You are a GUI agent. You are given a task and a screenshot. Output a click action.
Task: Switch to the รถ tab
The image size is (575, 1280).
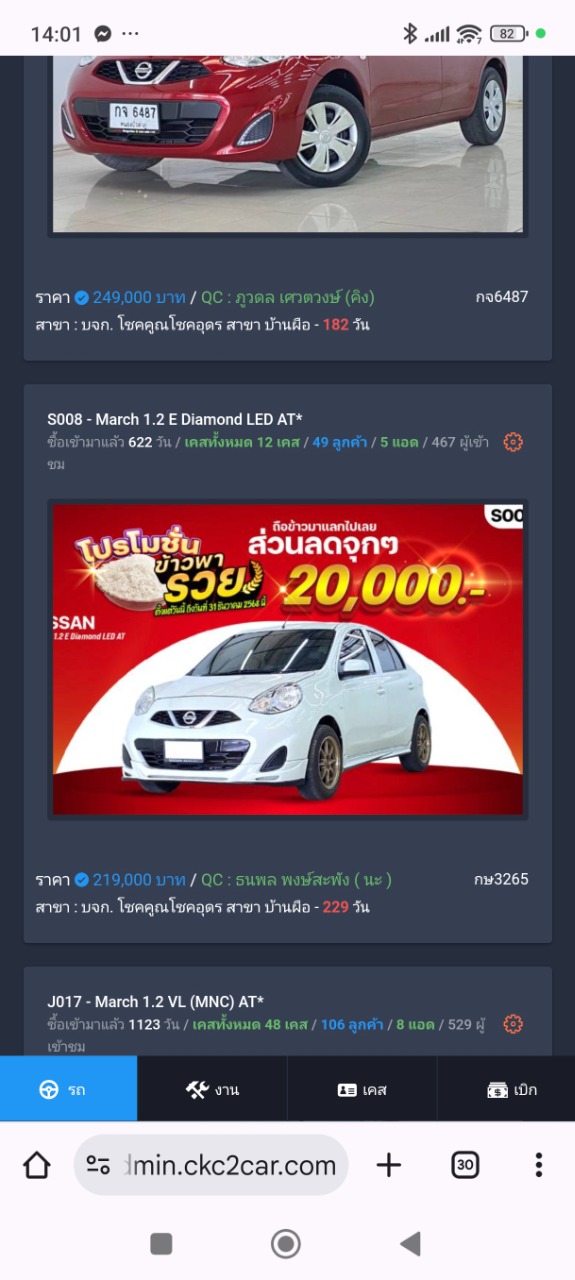pos(68,1089)
